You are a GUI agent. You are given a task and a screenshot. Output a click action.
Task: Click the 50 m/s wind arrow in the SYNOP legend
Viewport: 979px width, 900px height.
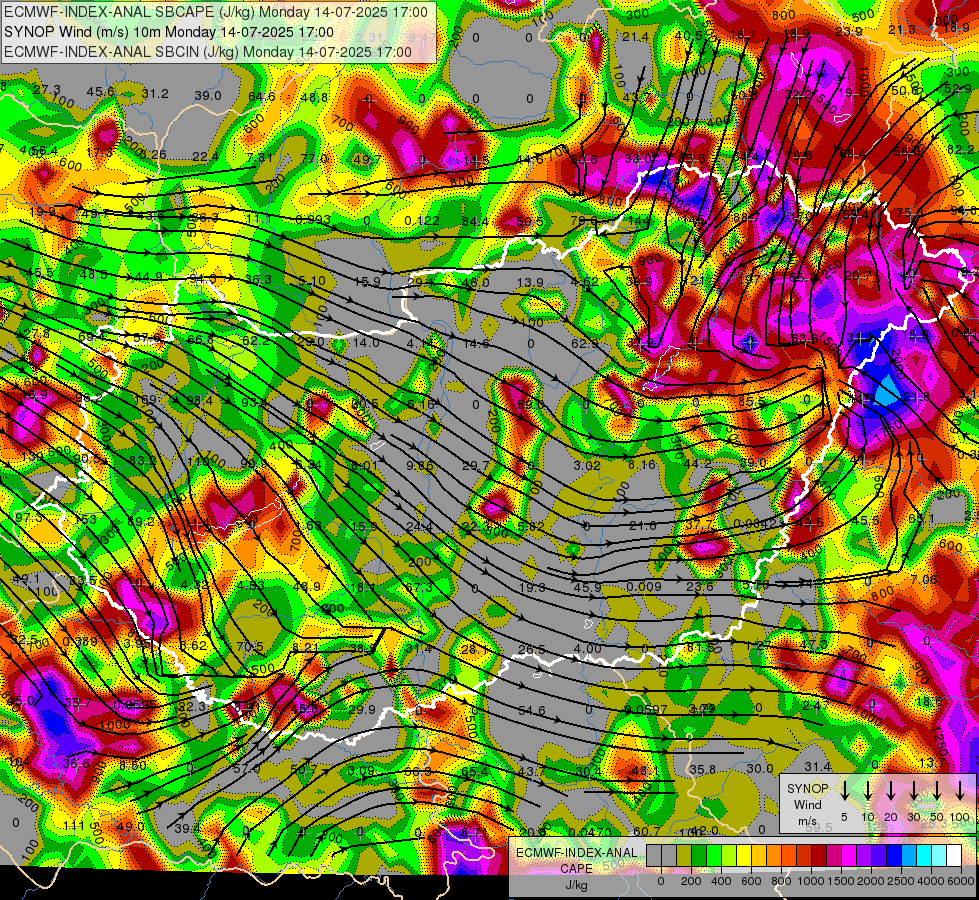click(x=937, y=790)
